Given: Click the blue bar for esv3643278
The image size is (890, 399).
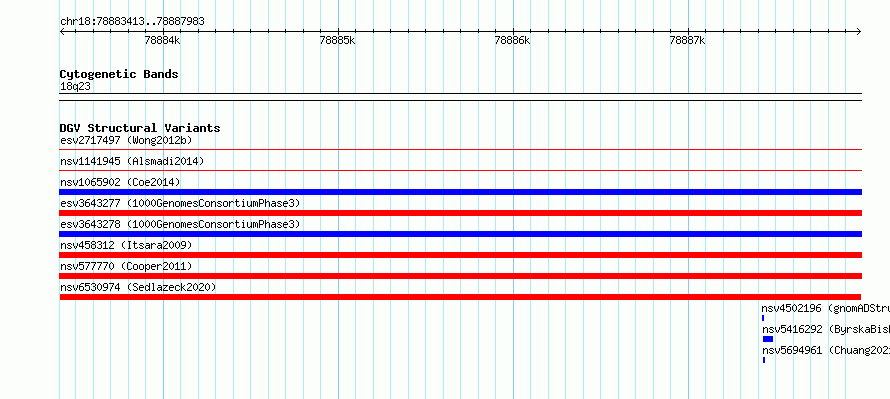Looking at the screenshot, I should (461, 234).
